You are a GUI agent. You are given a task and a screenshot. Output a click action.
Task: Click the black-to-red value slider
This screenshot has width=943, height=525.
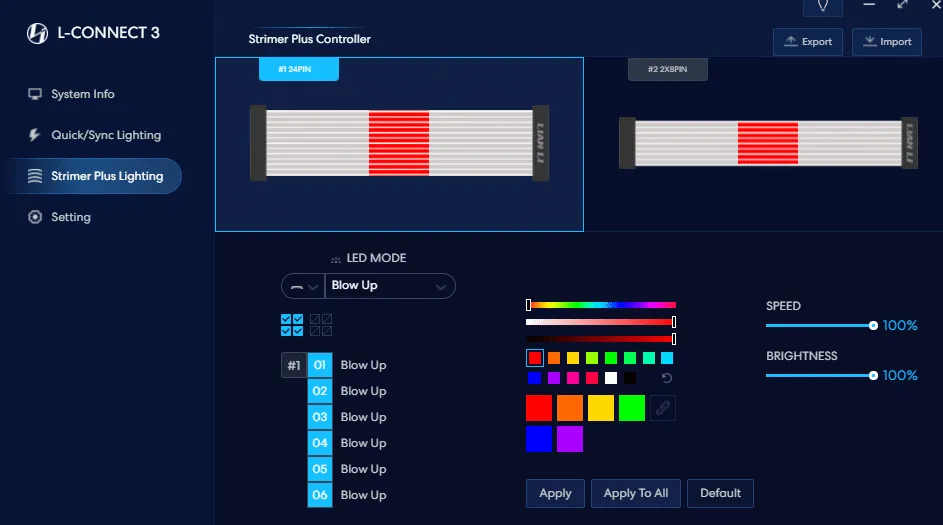pyautogui.click(x=601, y=339)
